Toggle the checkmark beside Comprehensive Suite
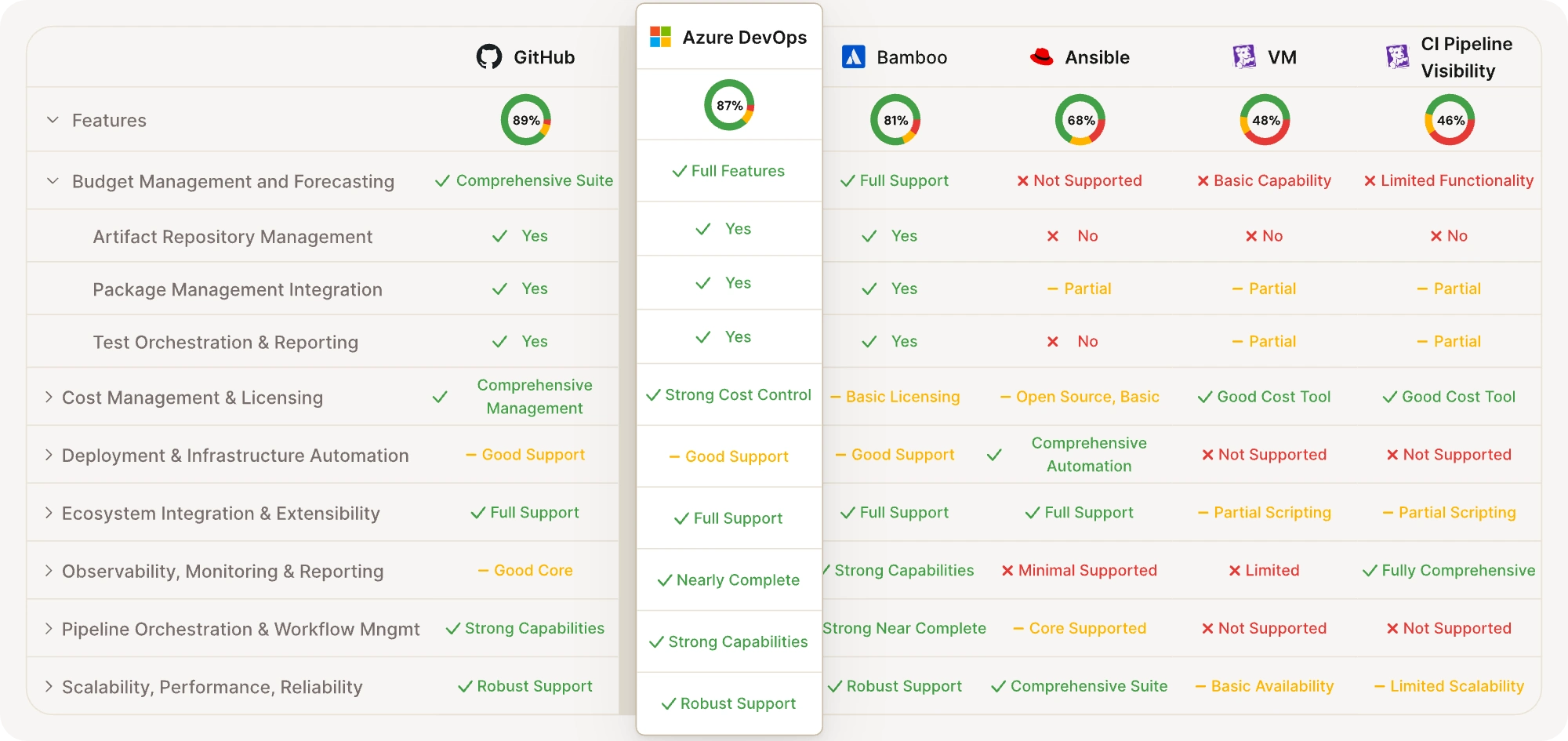The height and width of the screenshot is (741, 1568). coord(441,180)
